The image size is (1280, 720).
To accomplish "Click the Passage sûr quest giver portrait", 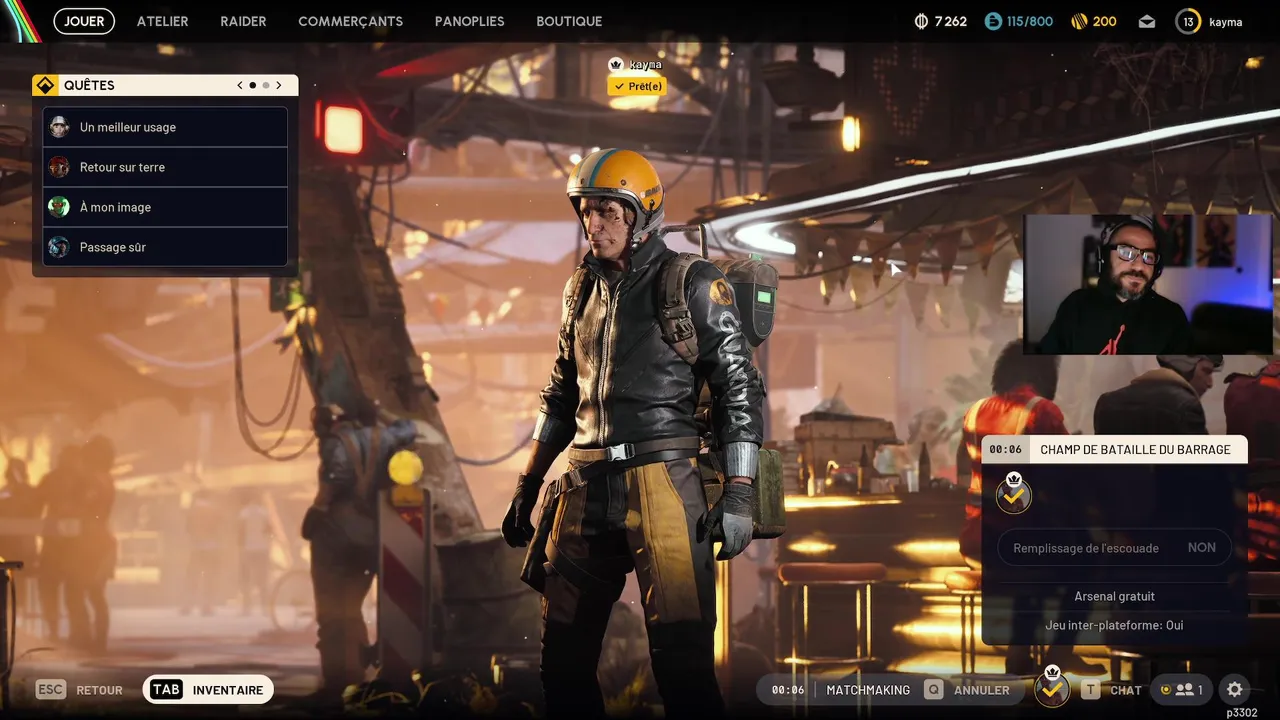I will click(x=59, y=247).
